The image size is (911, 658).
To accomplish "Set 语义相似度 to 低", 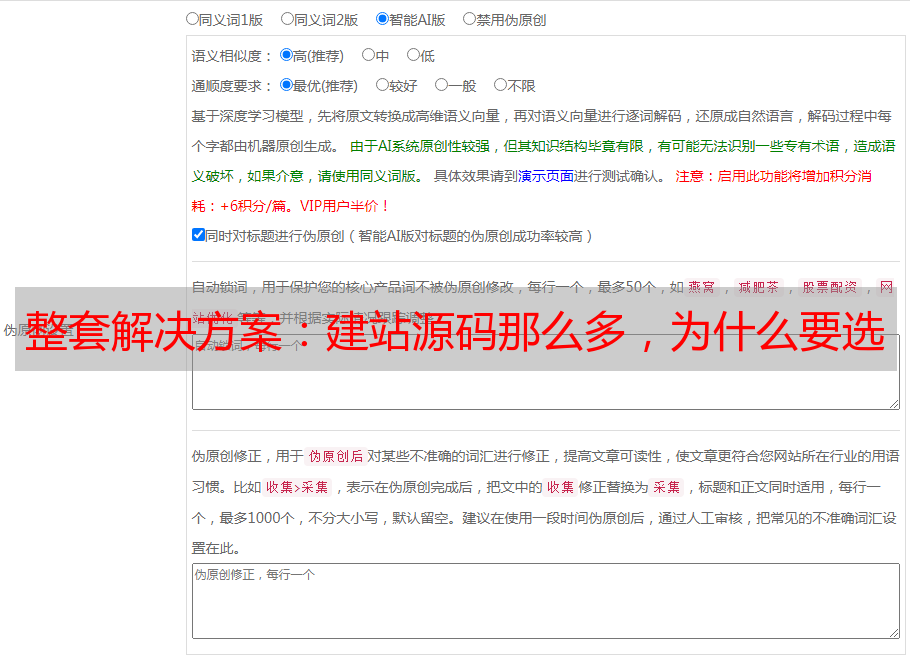I will point(413,55).
